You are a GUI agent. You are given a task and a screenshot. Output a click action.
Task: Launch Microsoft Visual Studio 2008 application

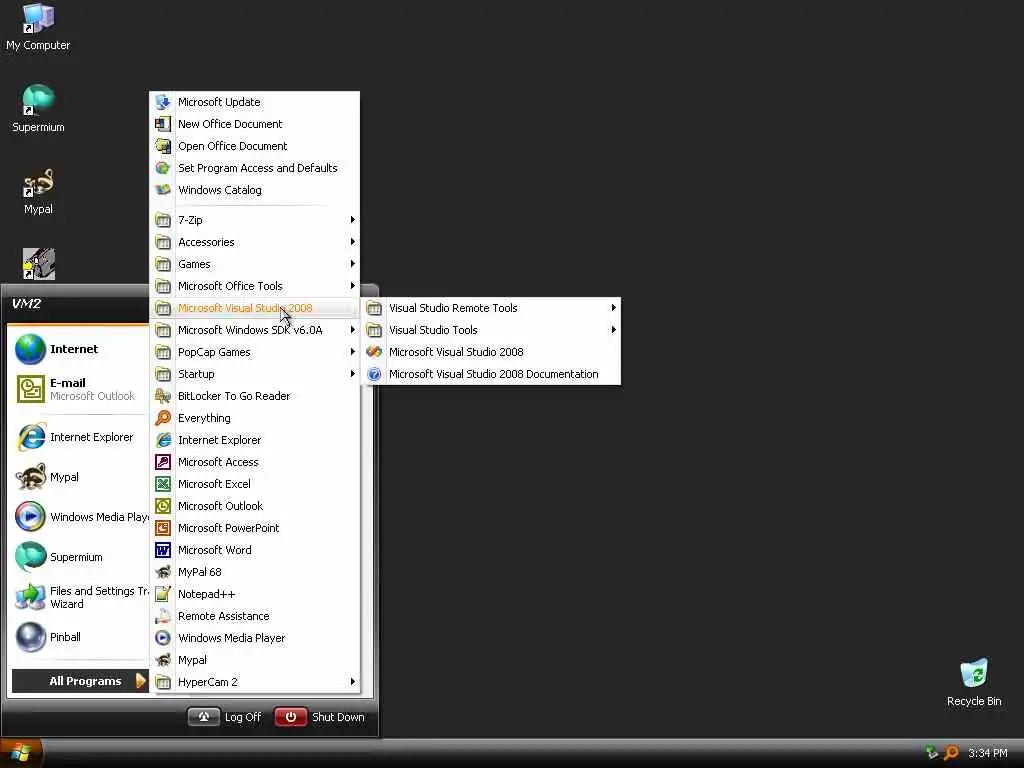[x=491, y=352]
